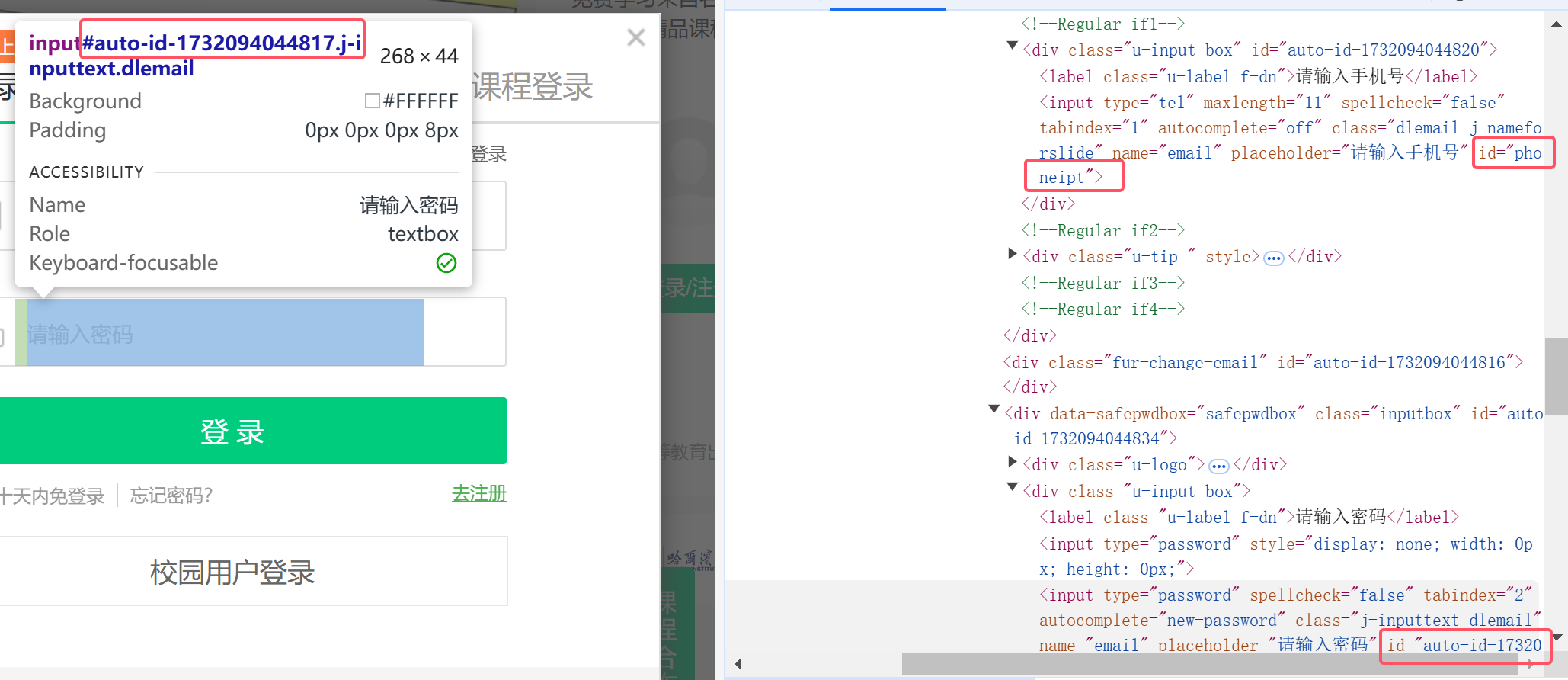The height and width of the screenshot is (680, 1568).
Task: Select the label 请输入手机号 element line
Action: click(x=1258, y=76)
